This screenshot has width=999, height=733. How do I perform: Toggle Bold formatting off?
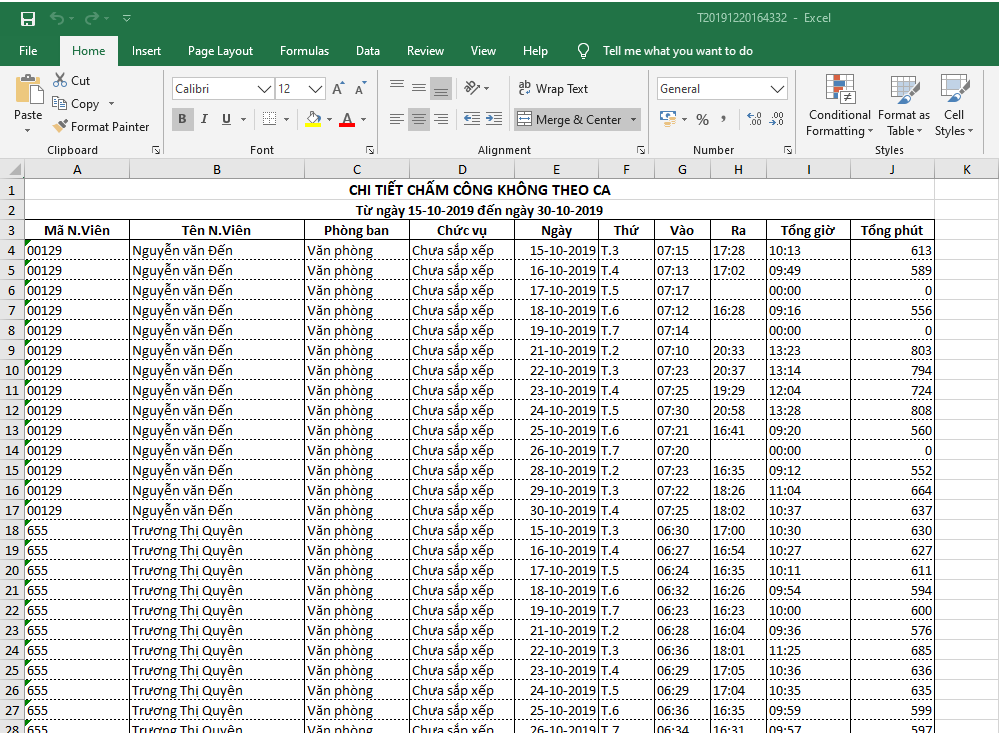[182, 119]
